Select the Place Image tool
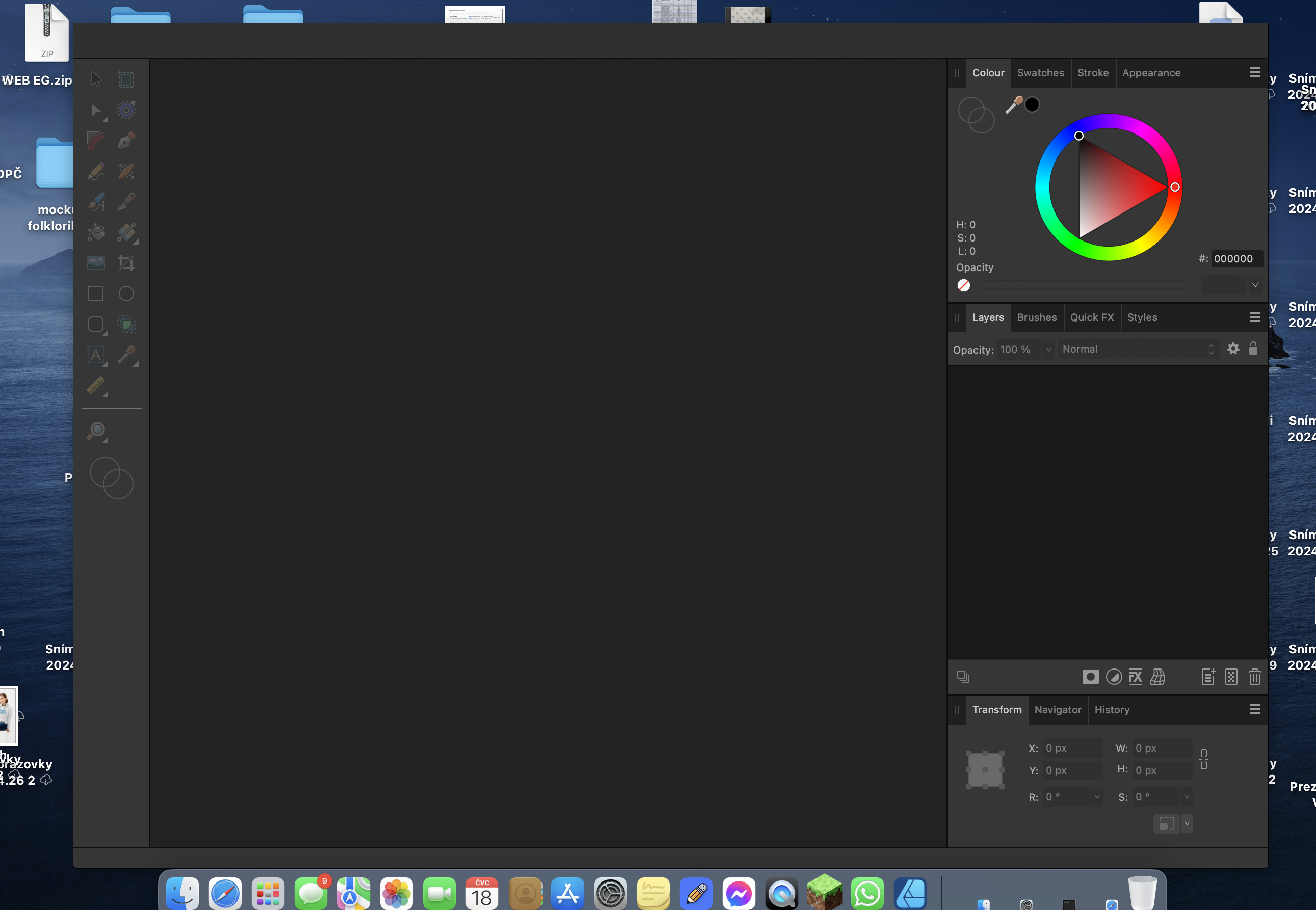The width and height of the screenshot is (1316, 910). point(96,263)
